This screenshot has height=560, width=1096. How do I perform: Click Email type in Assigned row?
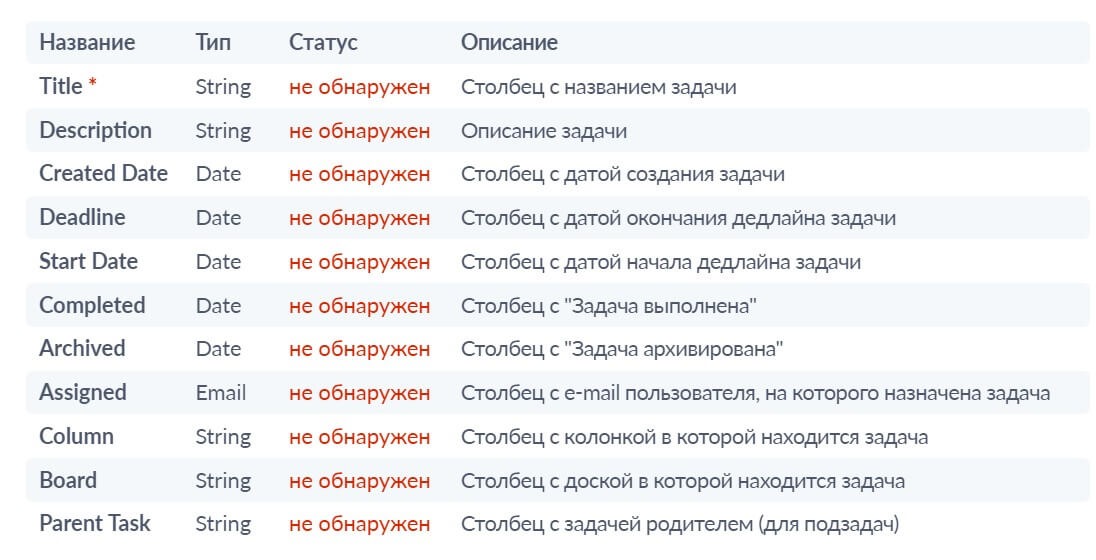pos(221,393)
